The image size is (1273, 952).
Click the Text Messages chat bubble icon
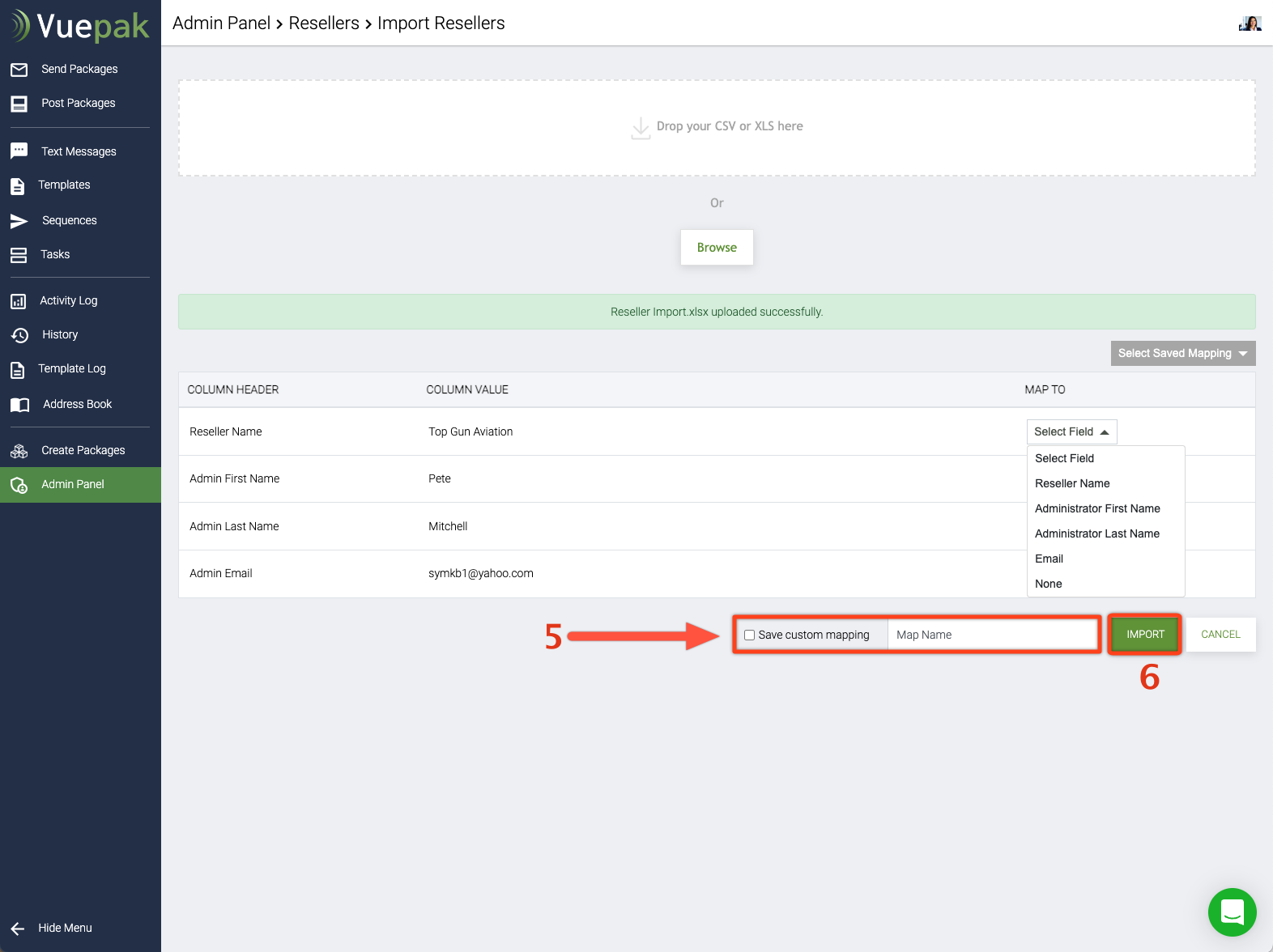tap(19, 151)
